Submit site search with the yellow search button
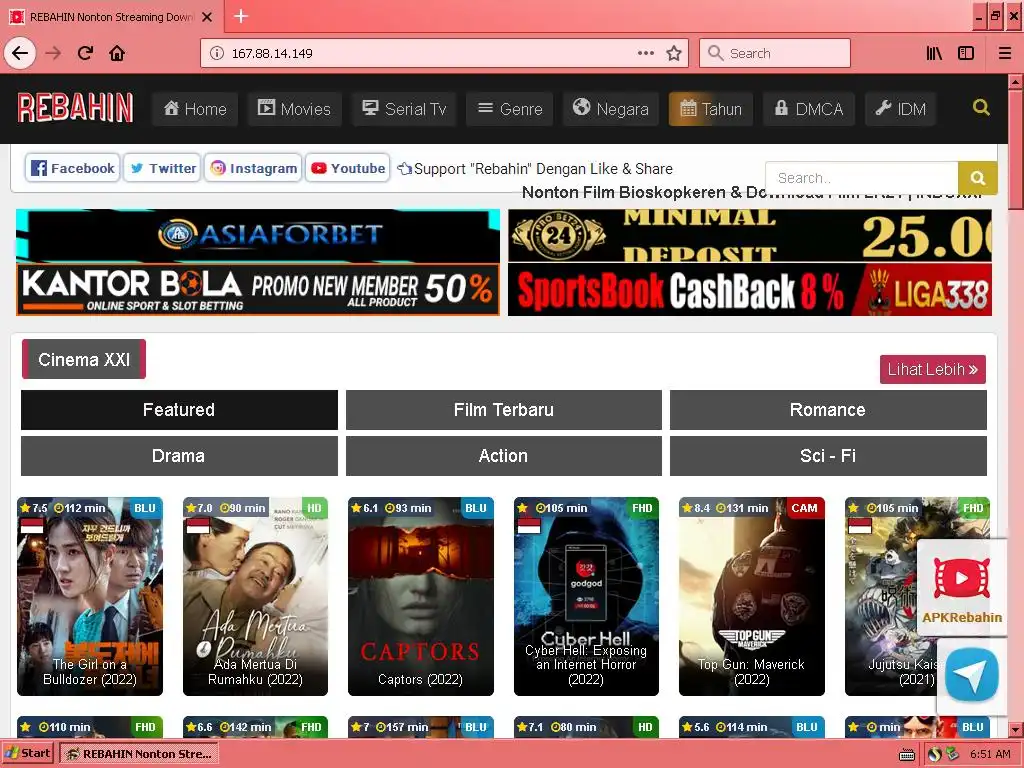This screenshot has height=768, width=1024. (x=978, y=178)
